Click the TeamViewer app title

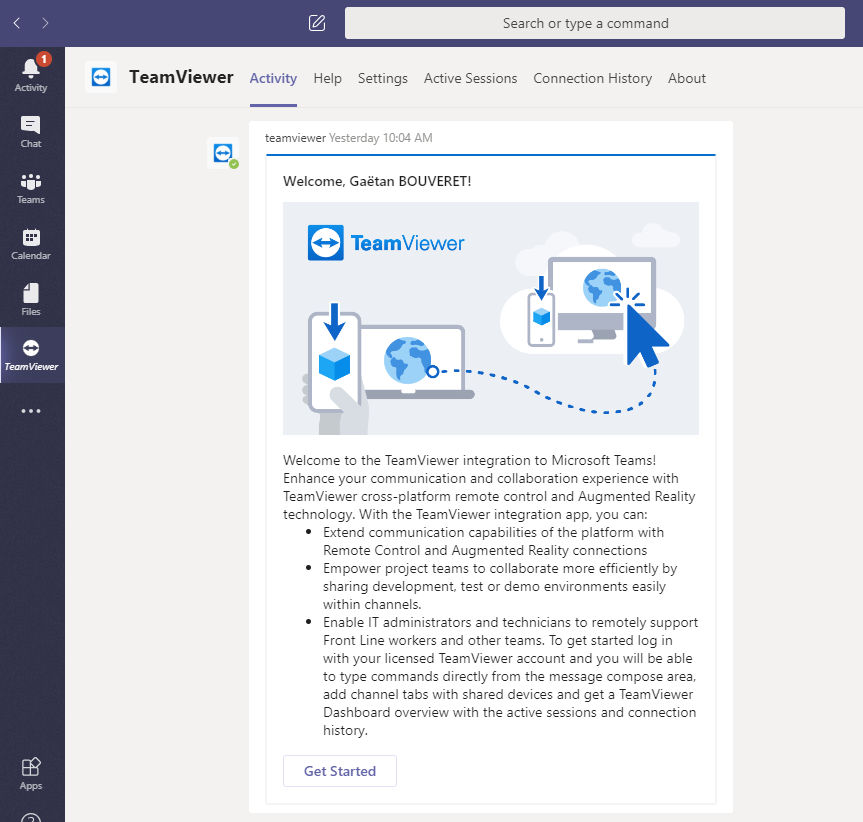pos(181,77)
